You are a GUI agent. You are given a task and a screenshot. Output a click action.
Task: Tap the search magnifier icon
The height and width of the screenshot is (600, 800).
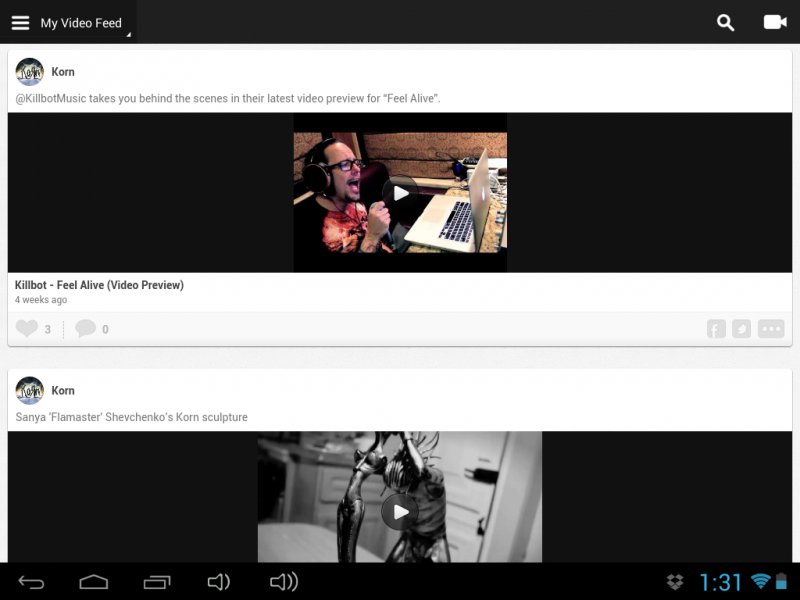(725, 22)
